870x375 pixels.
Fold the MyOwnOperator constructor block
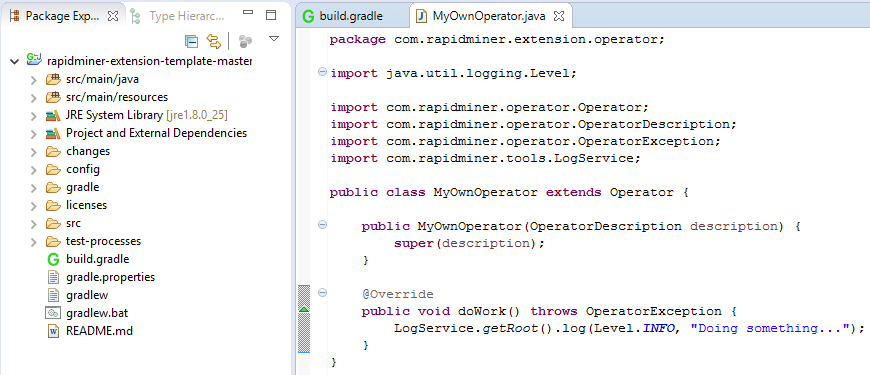pyautogui.click(x=322, y=225)
